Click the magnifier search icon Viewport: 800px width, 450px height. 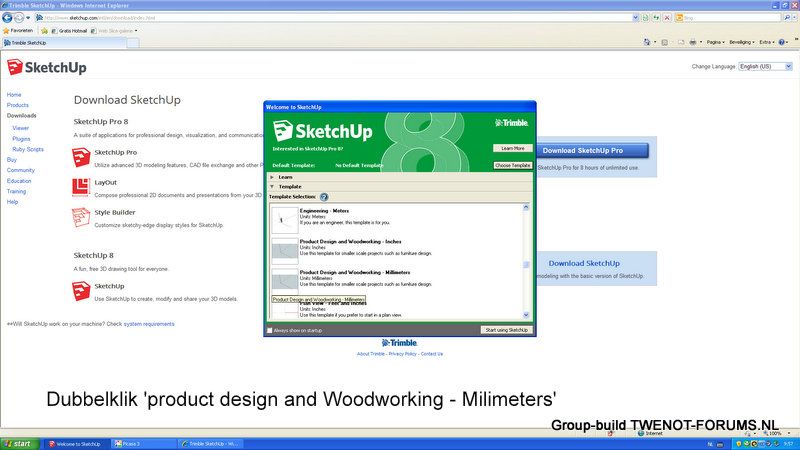pos(786,18)
